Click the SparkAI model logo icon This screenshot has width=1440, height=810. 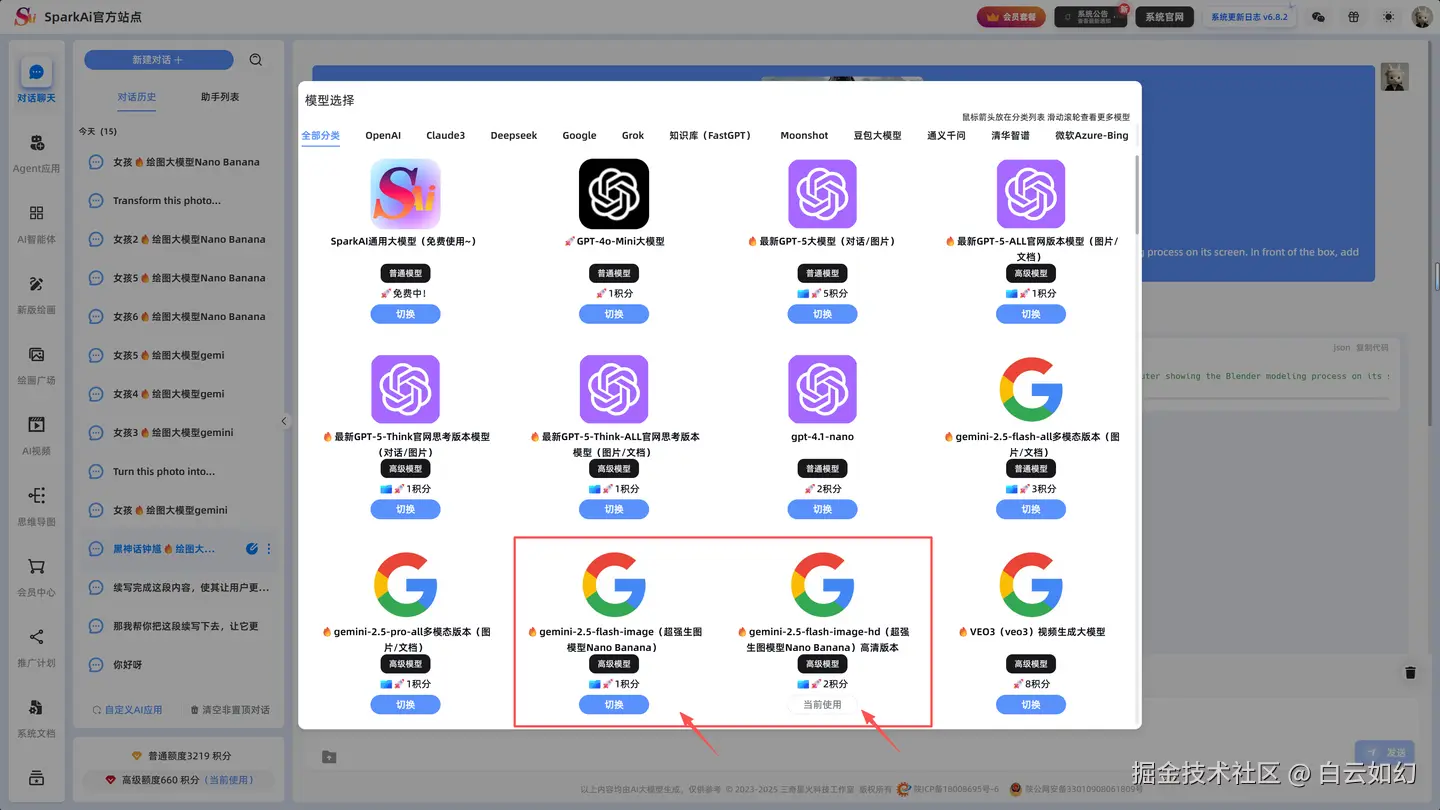tap(405, 194)
